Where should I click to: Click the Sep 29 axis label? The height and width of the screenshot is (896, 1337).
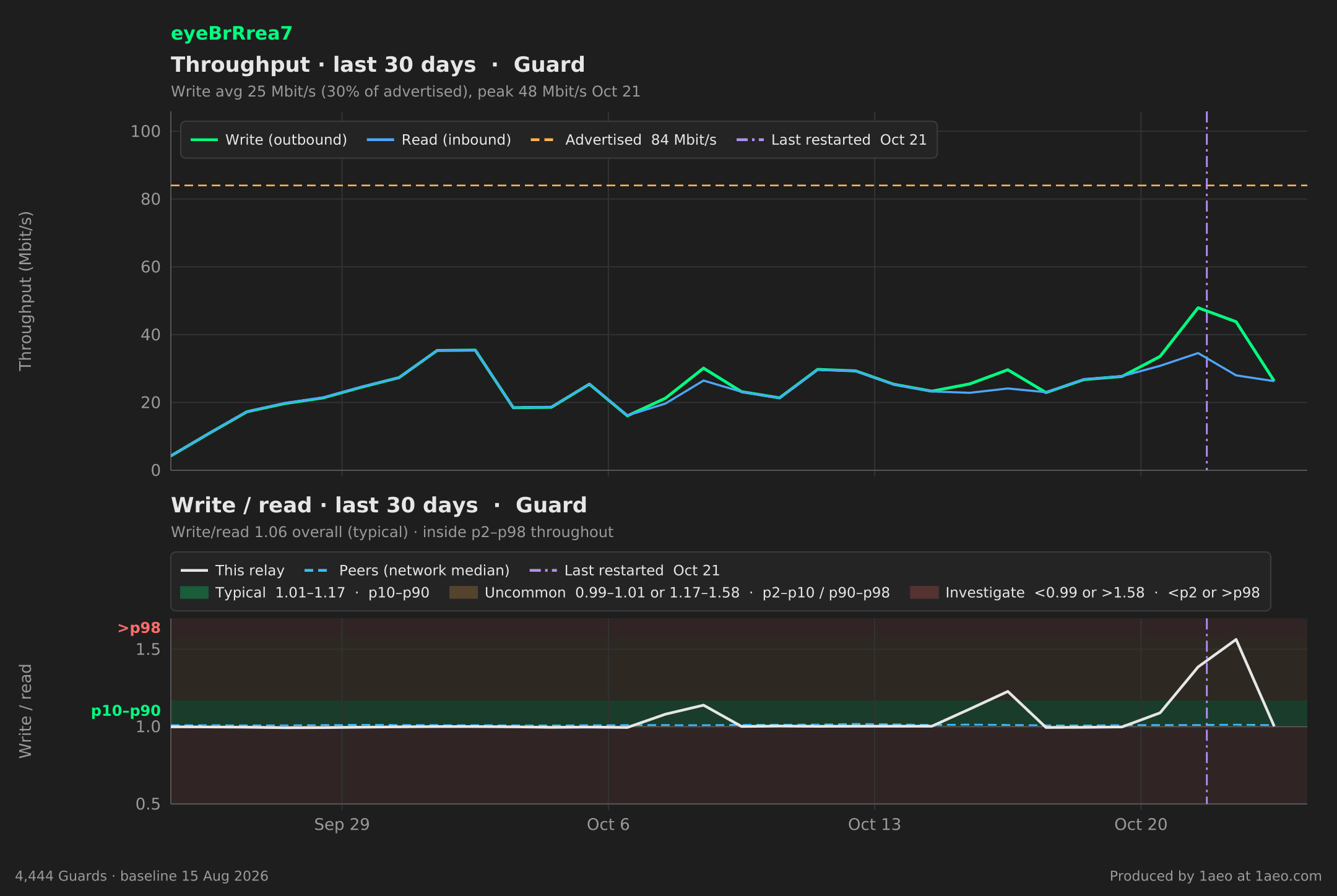[342, 825]
